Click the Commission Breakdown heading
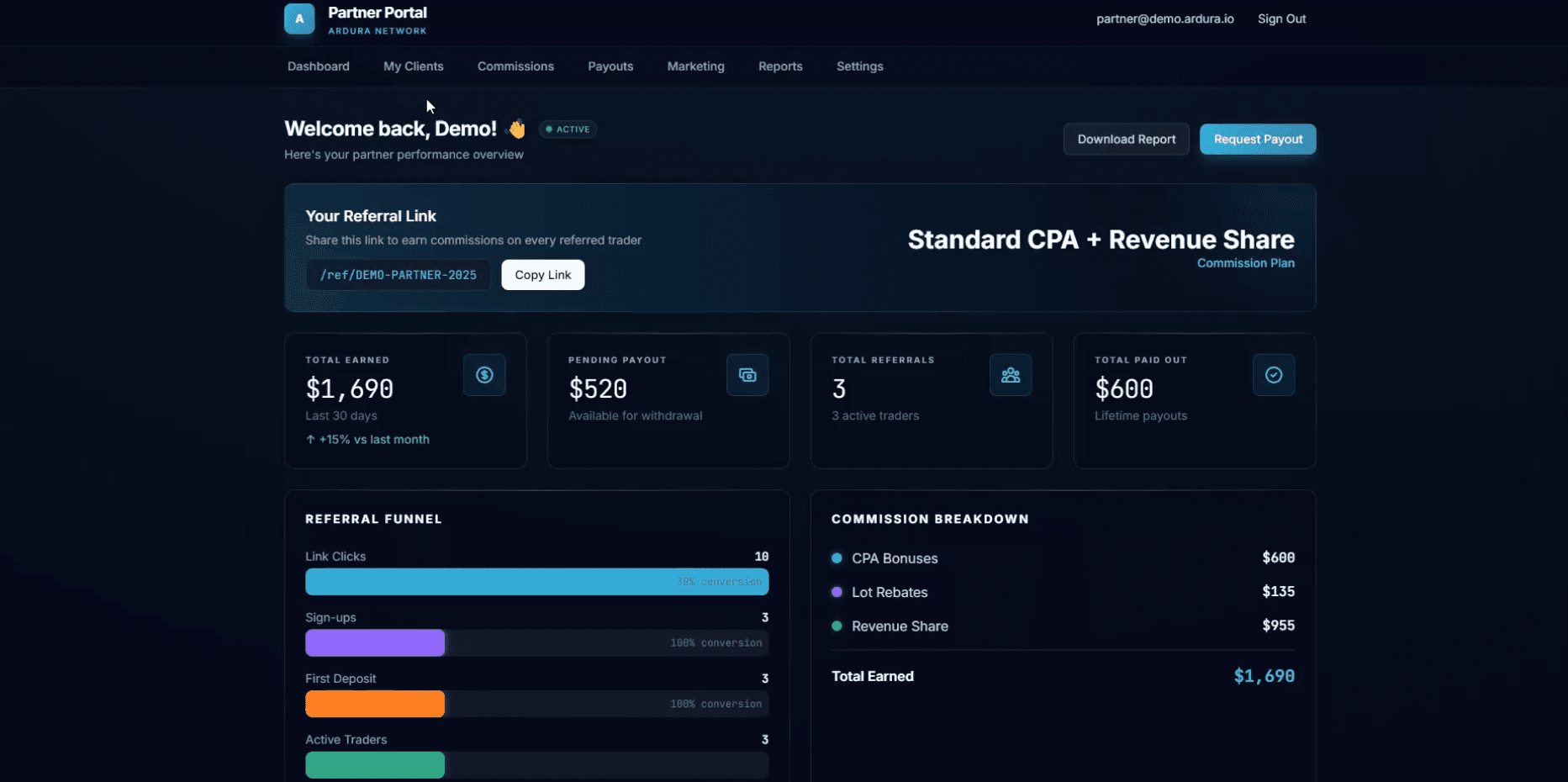 (x=930, y=519)
